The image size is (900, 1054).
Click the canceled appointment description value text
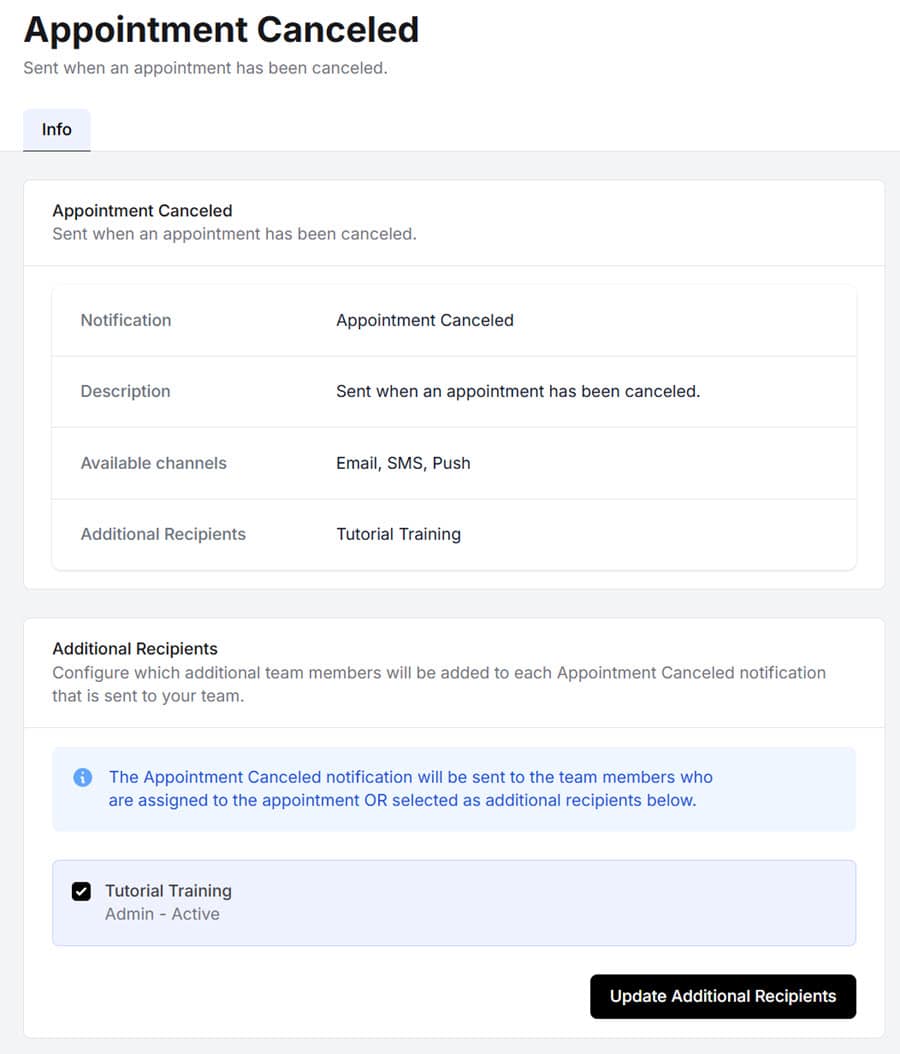(x=518, y=391)
